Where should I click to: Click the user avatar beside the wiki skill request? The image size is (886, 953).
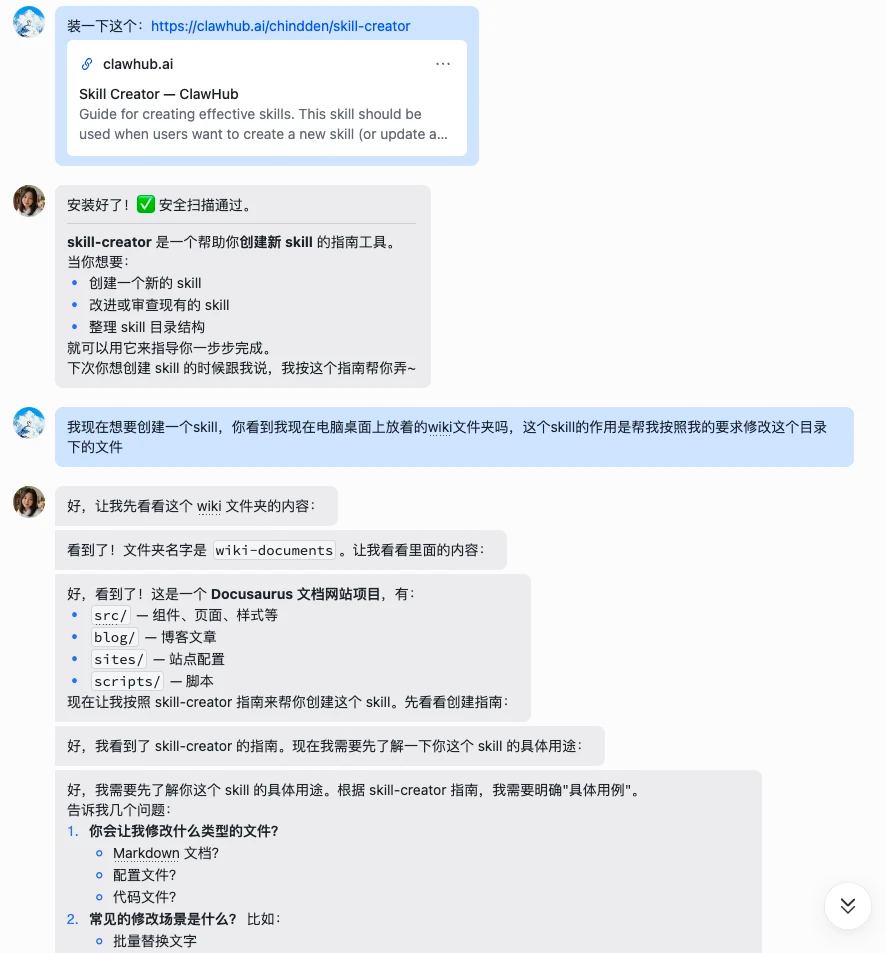[29, 422]
